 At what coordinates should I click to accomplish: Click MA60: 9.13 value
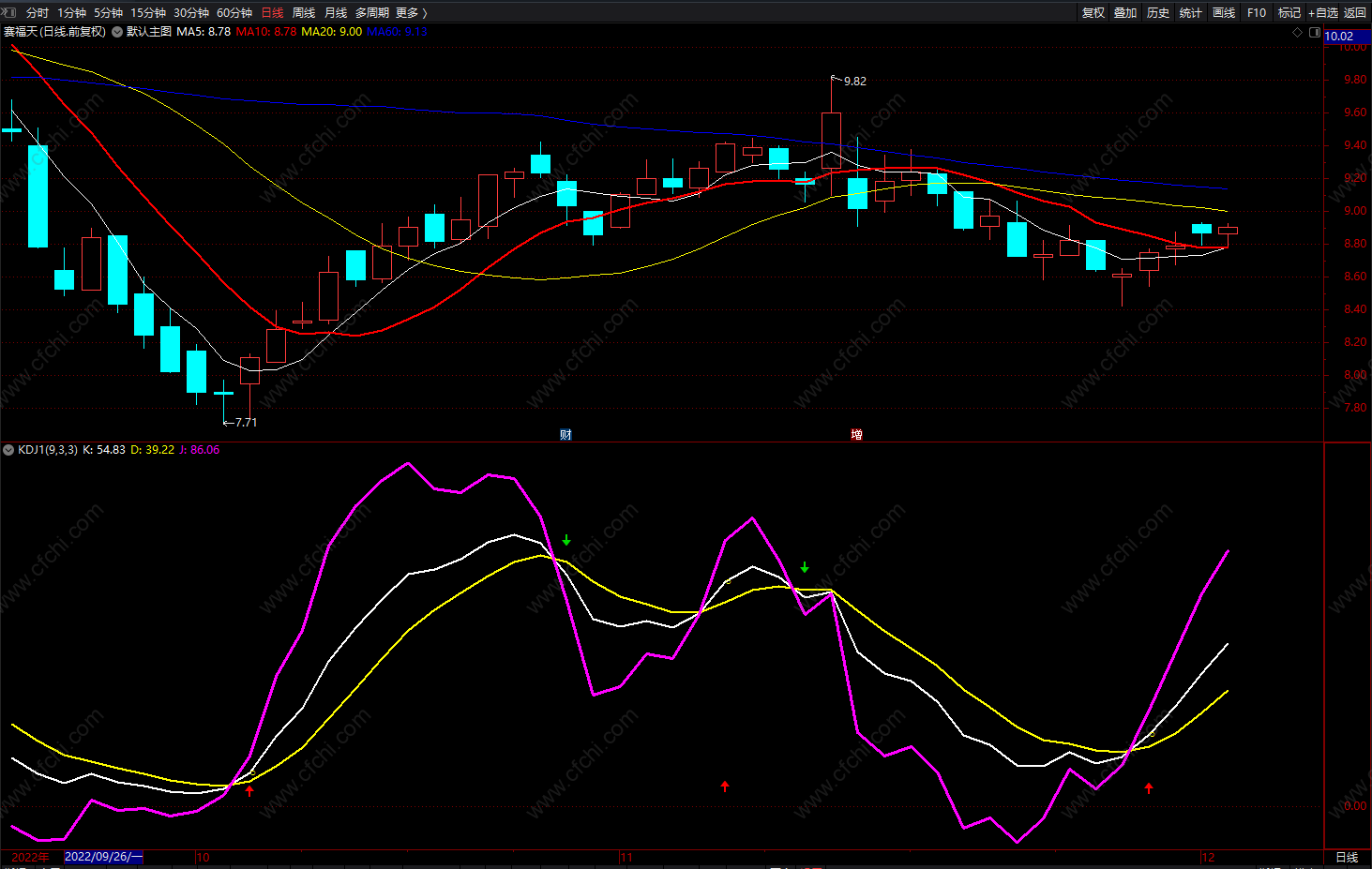(397, 31)
